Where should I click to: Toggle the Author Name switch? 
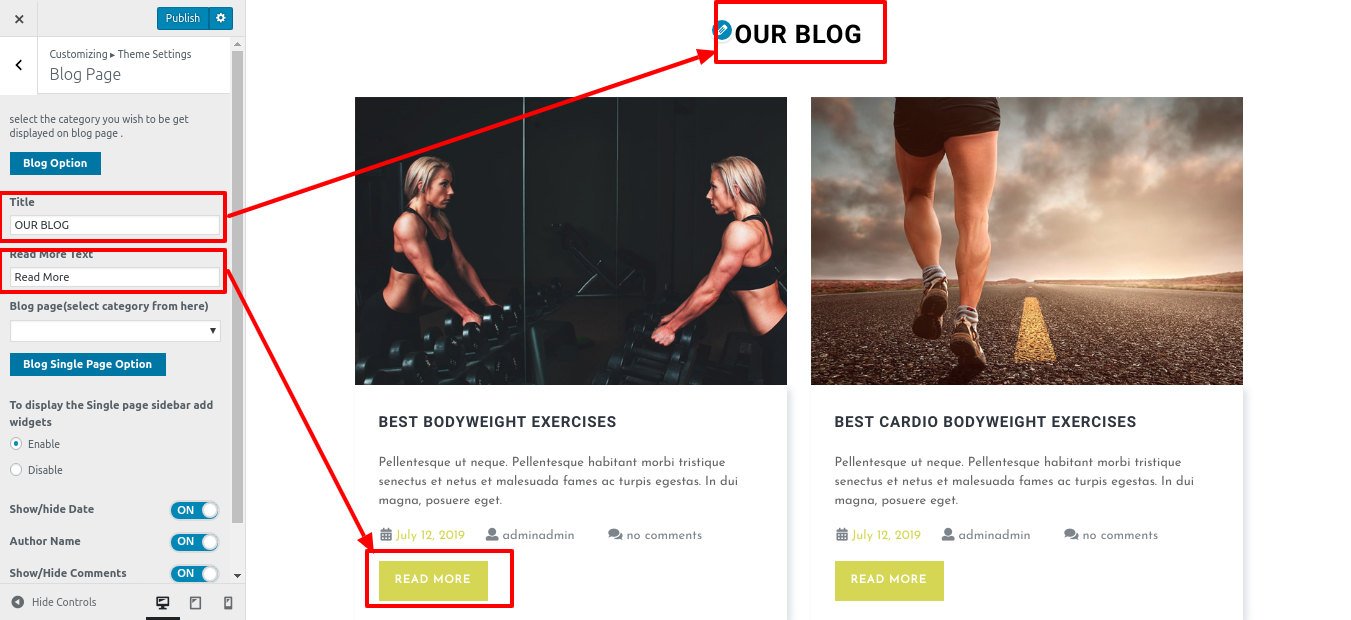click(x=194, y=542)
